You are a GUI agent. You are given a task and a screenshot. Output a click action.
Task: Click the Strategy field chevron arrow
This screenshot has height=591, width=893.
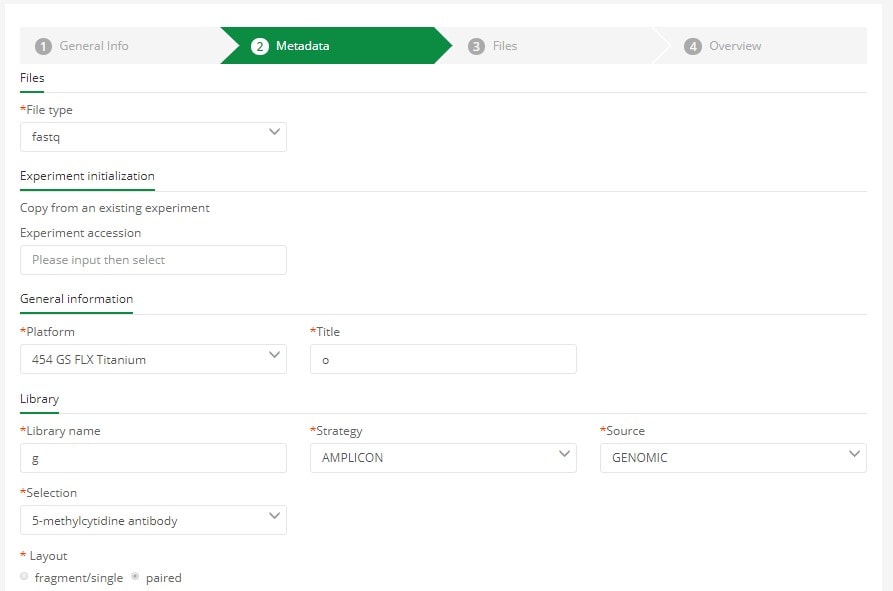click(564, 454)
